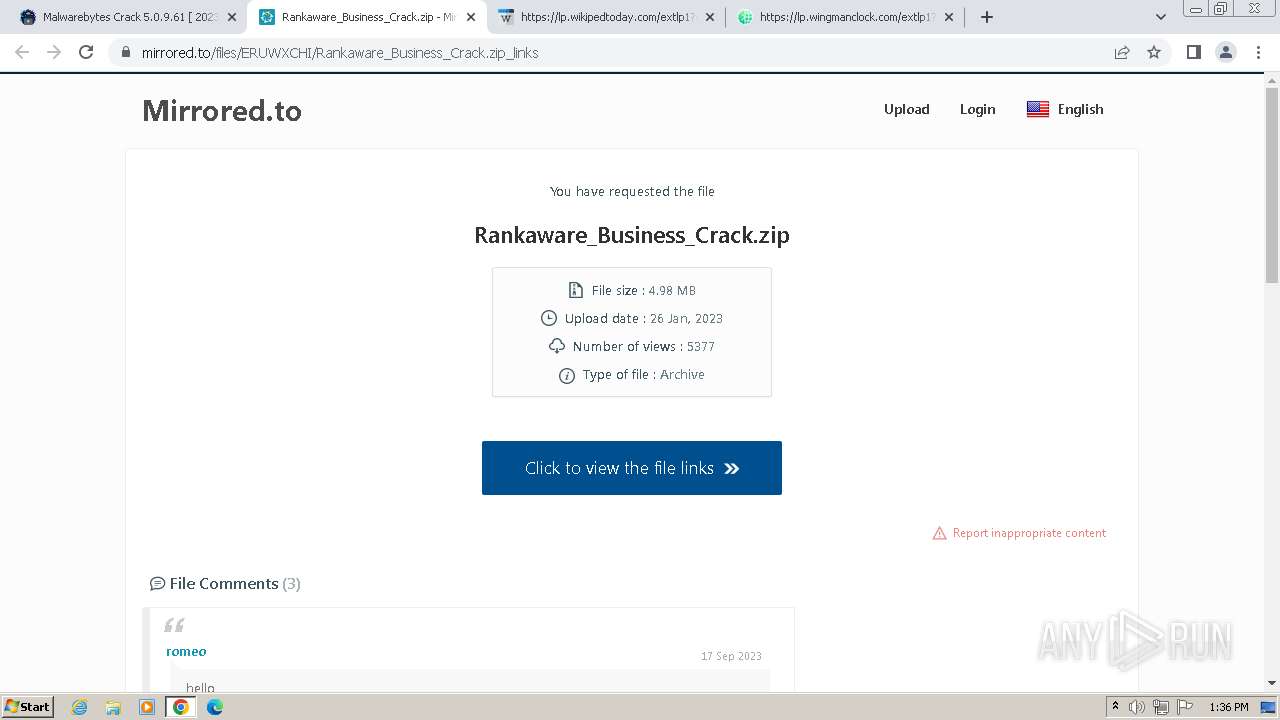This screenshot has height=720, width=1280.
Task: Click the file name Rankaware_Business_Crack.zip heading
Action: coord(632,235)
